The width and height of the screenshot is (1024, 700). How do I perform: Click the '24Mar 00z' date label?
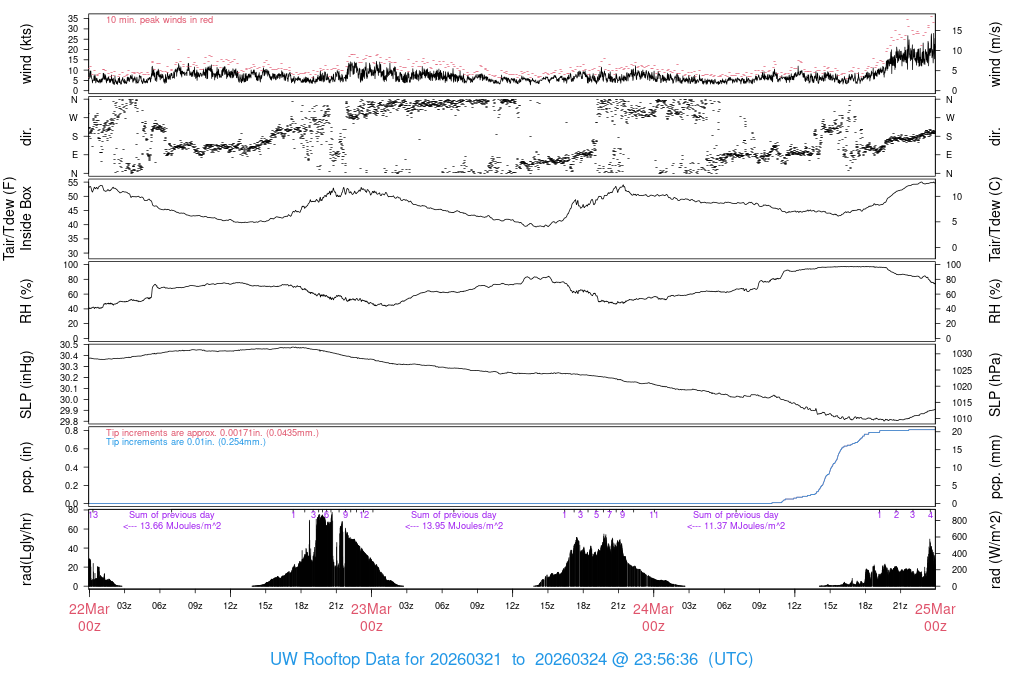[653, 617]
